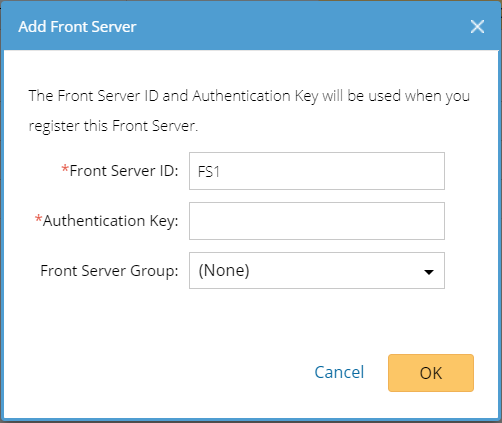Open the Front Server Group dropdown
The height and width of the screenshot is (423, 502).
click(317, 270)
